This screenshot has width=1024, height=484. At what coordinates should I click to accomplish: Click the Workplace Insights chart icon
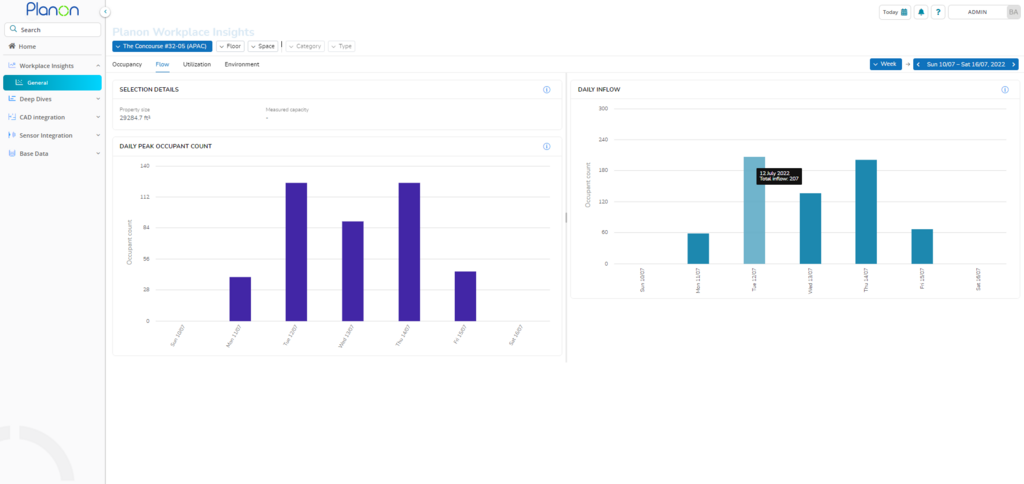[12, 66]
